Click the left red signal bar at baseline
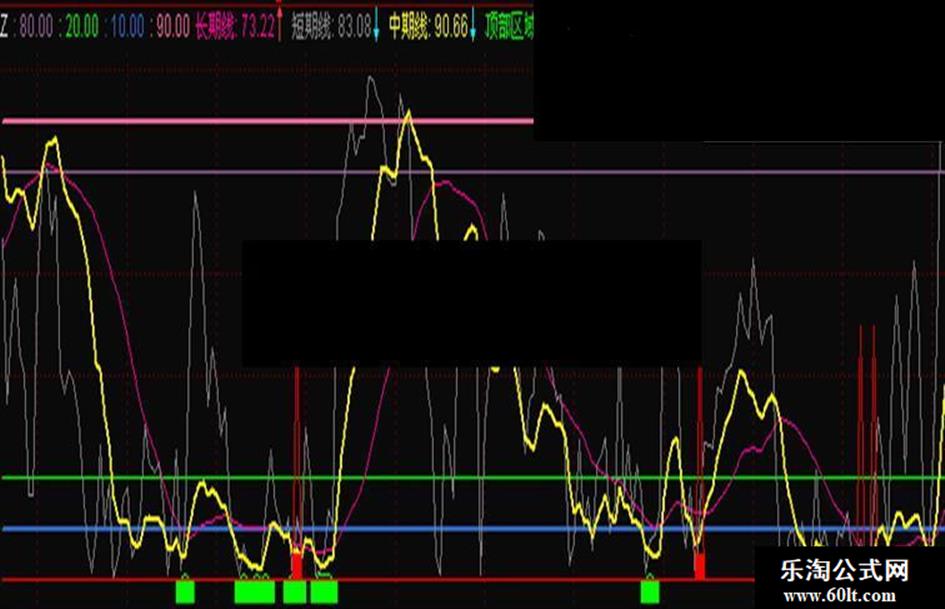 coord(297,565)
